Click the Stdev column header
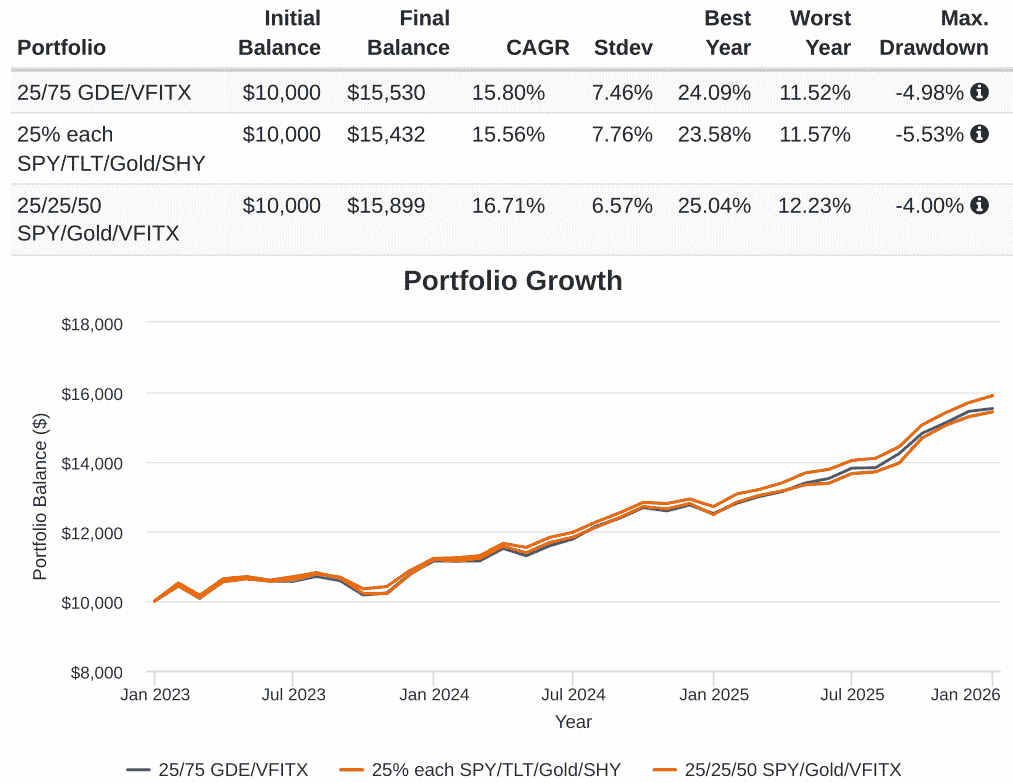Viewport: 1013px width, 783px height. pyautogui.click(x=623, y=47)
